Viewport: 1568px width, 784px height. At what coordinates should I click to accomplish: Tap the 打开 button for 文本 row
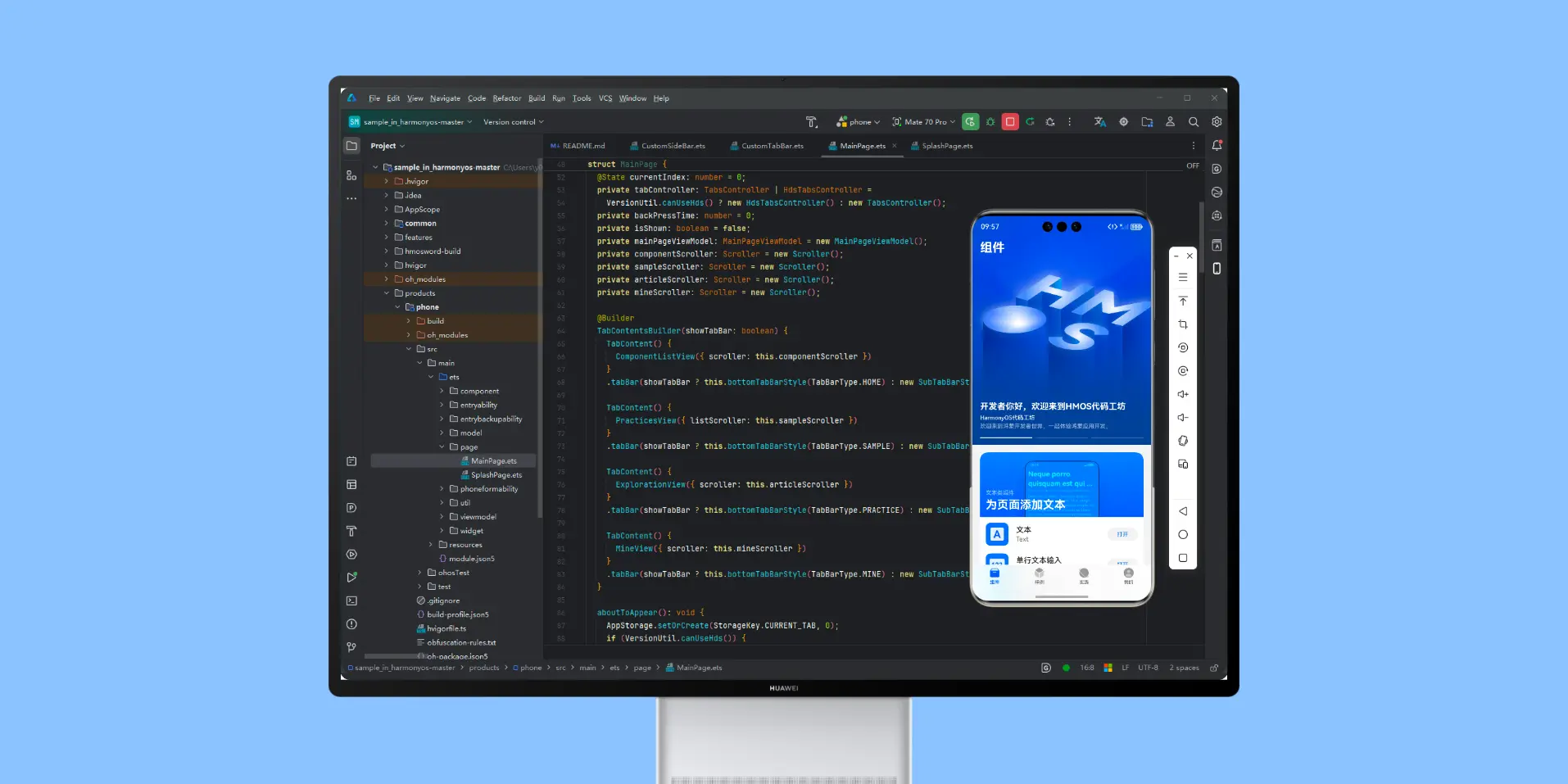1122,534
